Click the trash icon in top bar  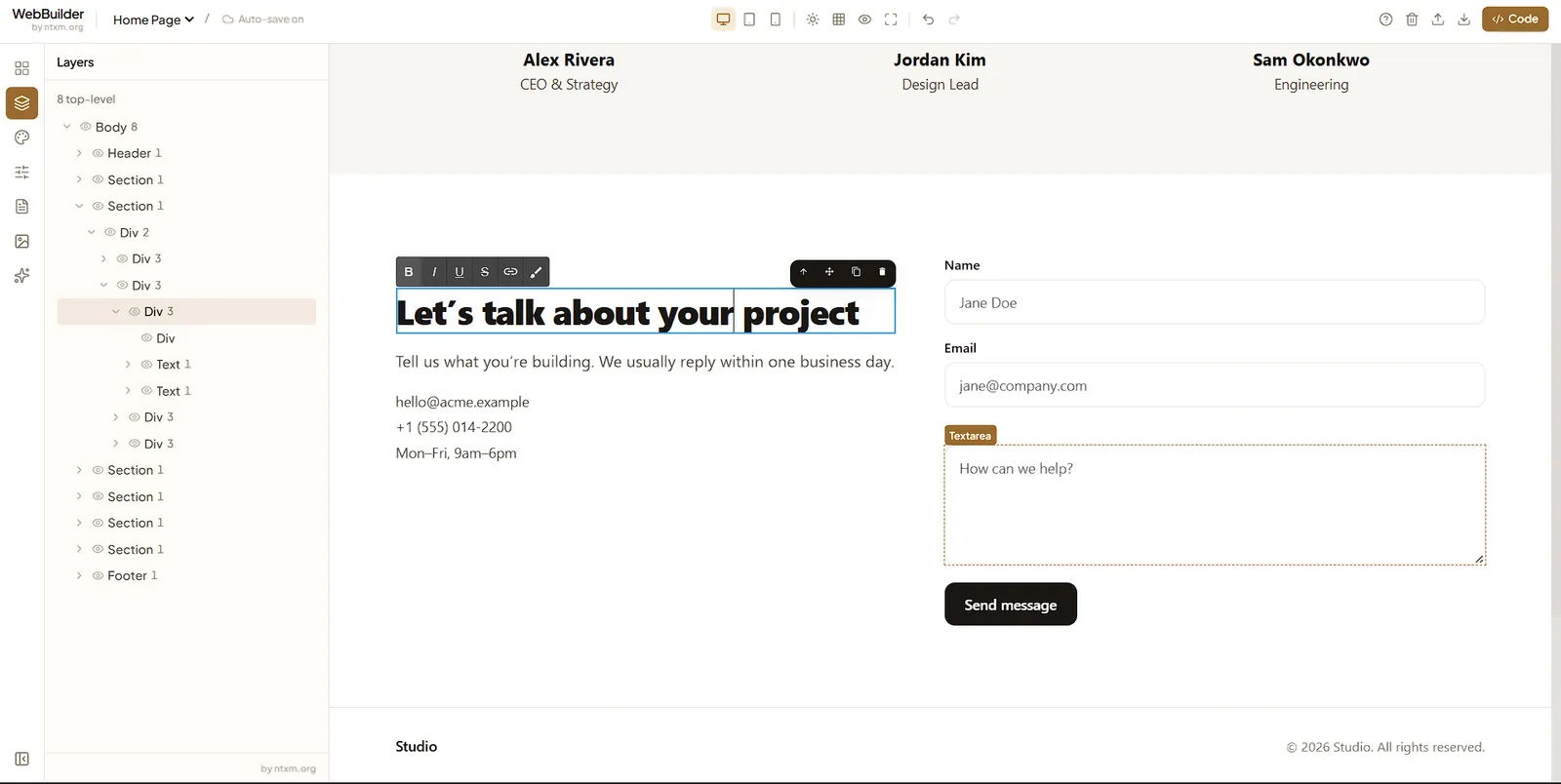click(1412, 20)
